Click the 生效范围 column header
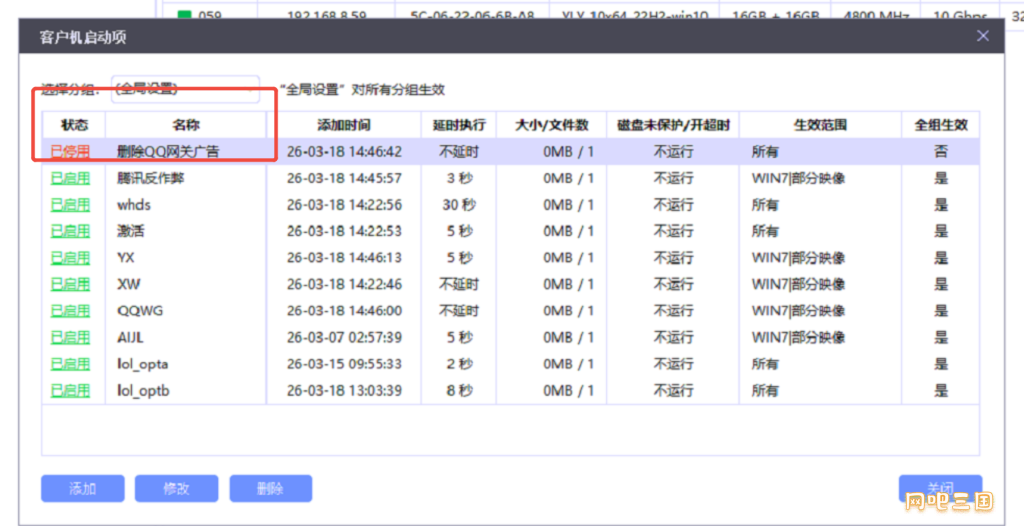This screenshot has width=1024, height=526. (820, 125)
